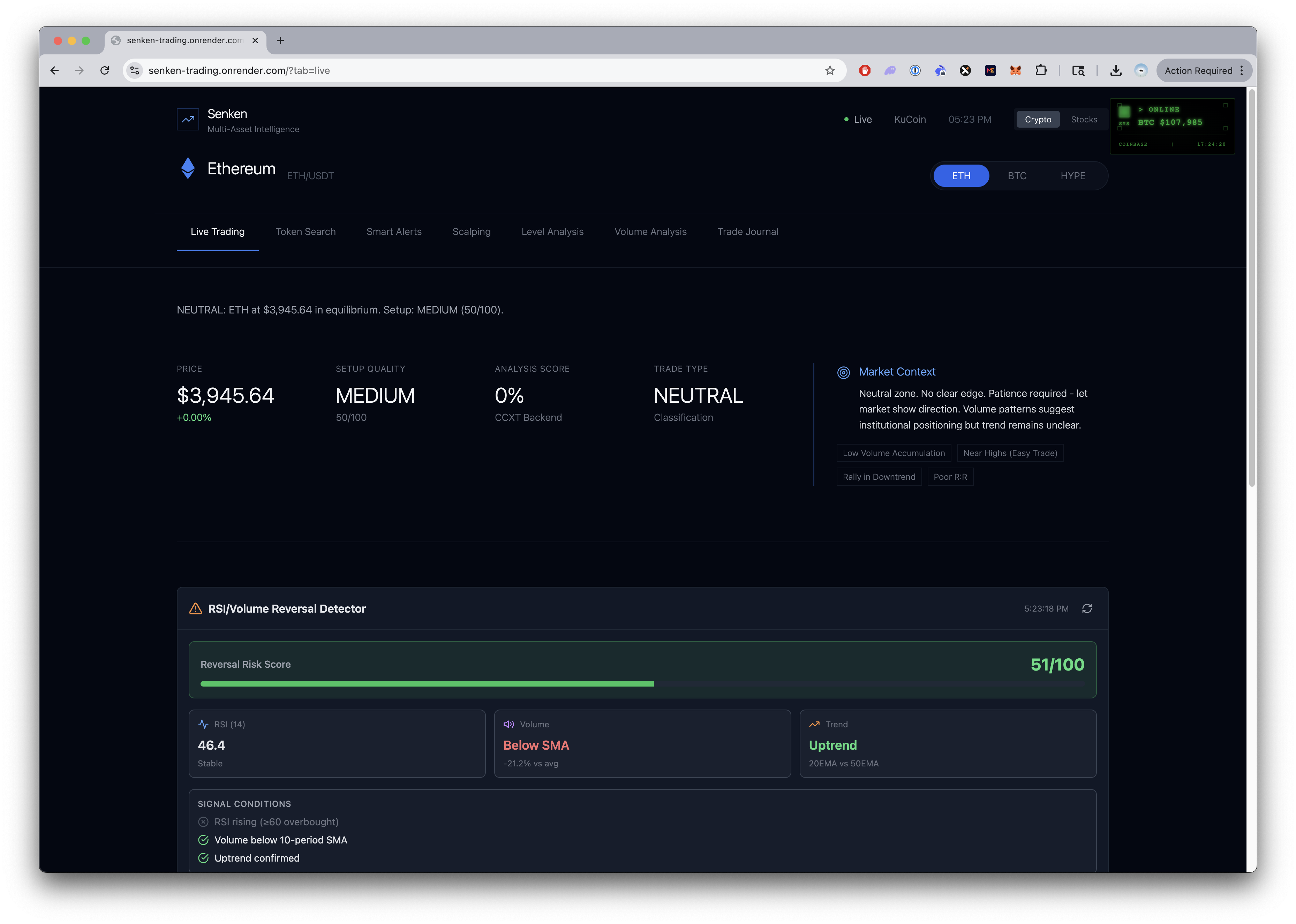This screenshot has width=1296, height=924.
Task: Click the browser downloads icon
Action: click(1116, 70)
